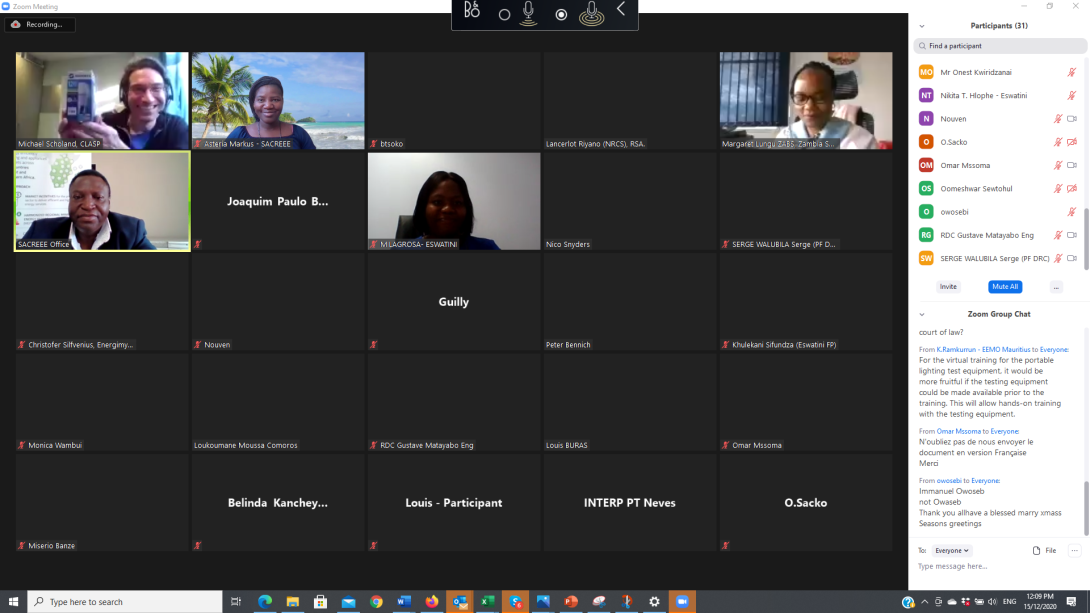
Task: Click SERGE WALUBILA's video camera icon
Action: (1072, 259)
